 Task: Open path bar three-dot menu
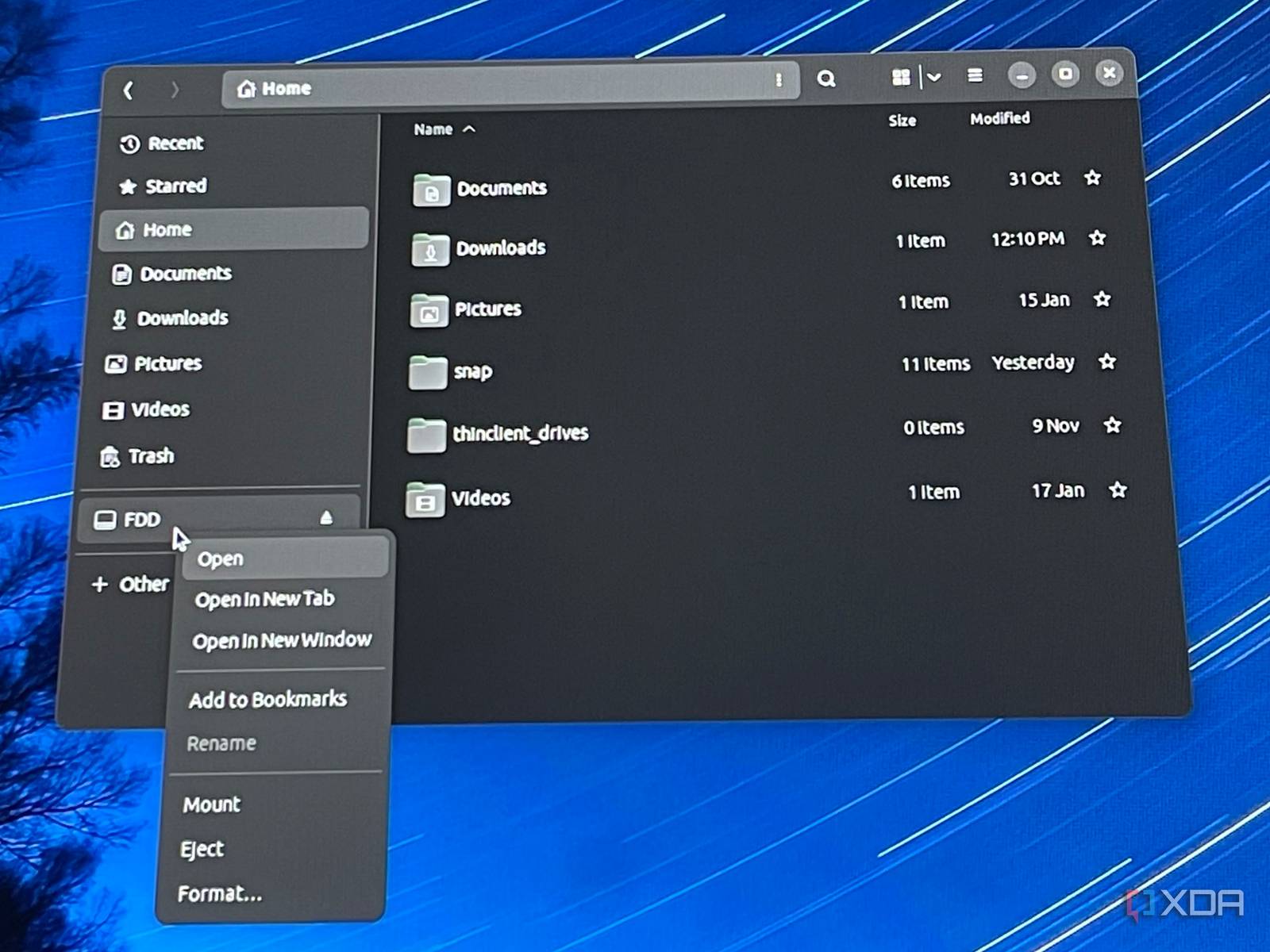[x=779, y=80]
